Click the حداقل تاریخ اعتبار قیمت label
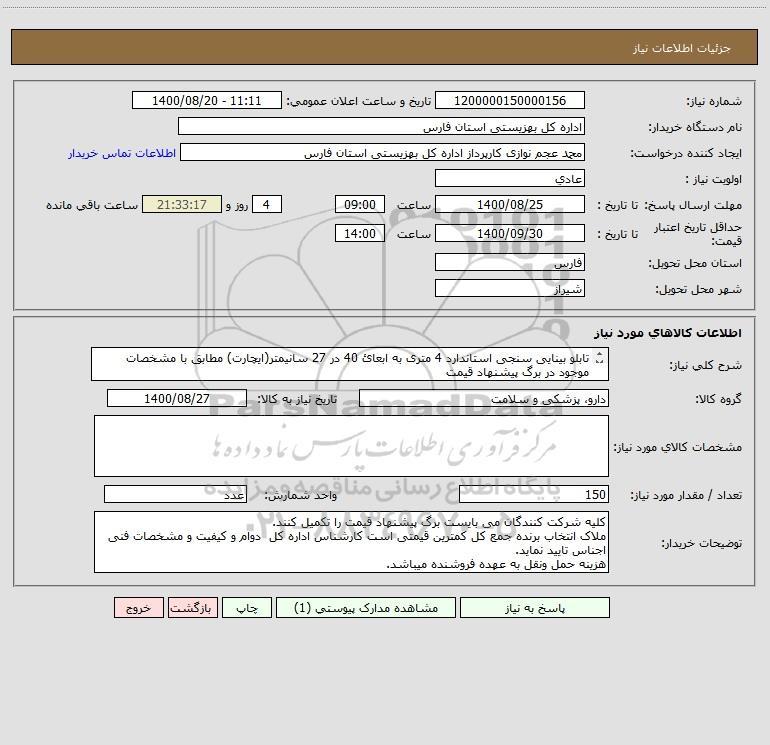 coord(698,234)
